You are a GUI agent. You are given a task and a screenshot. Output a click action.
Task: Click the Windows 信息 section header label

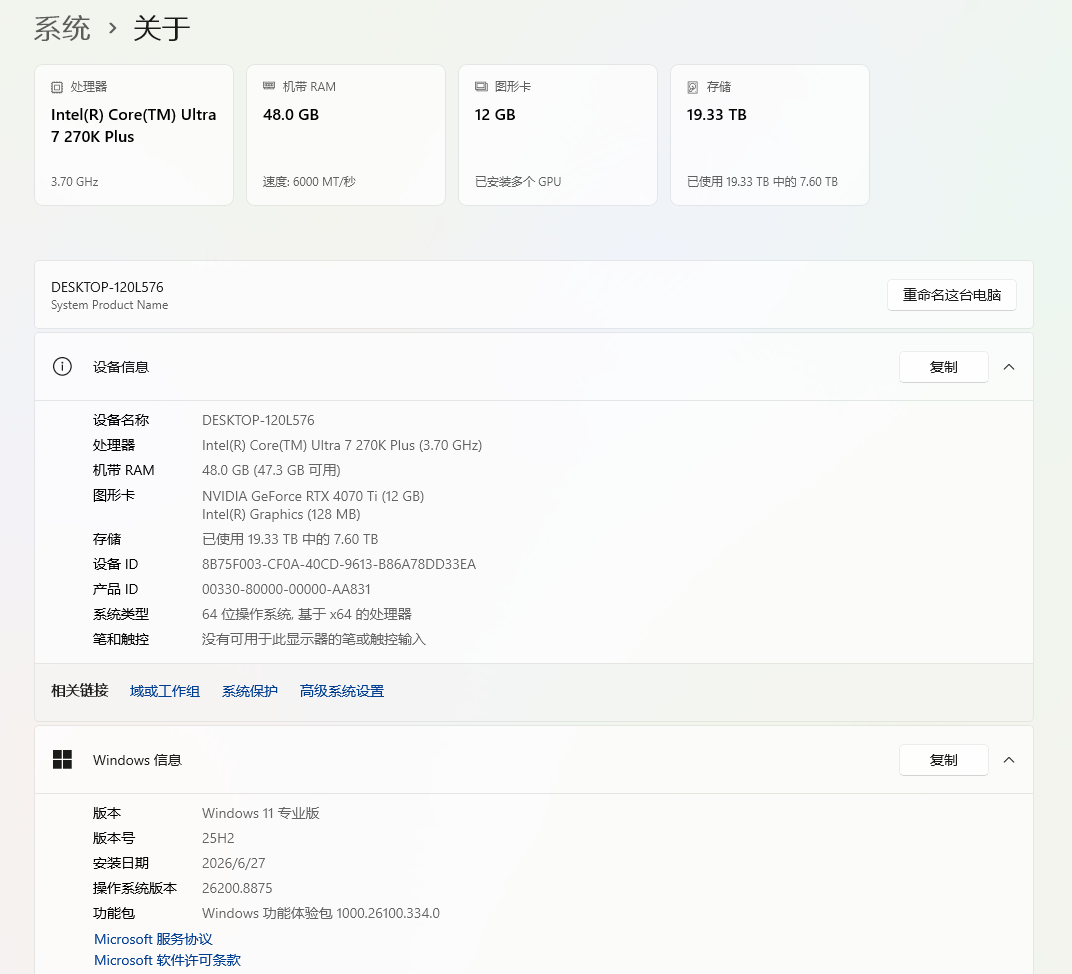coord(137,760)
